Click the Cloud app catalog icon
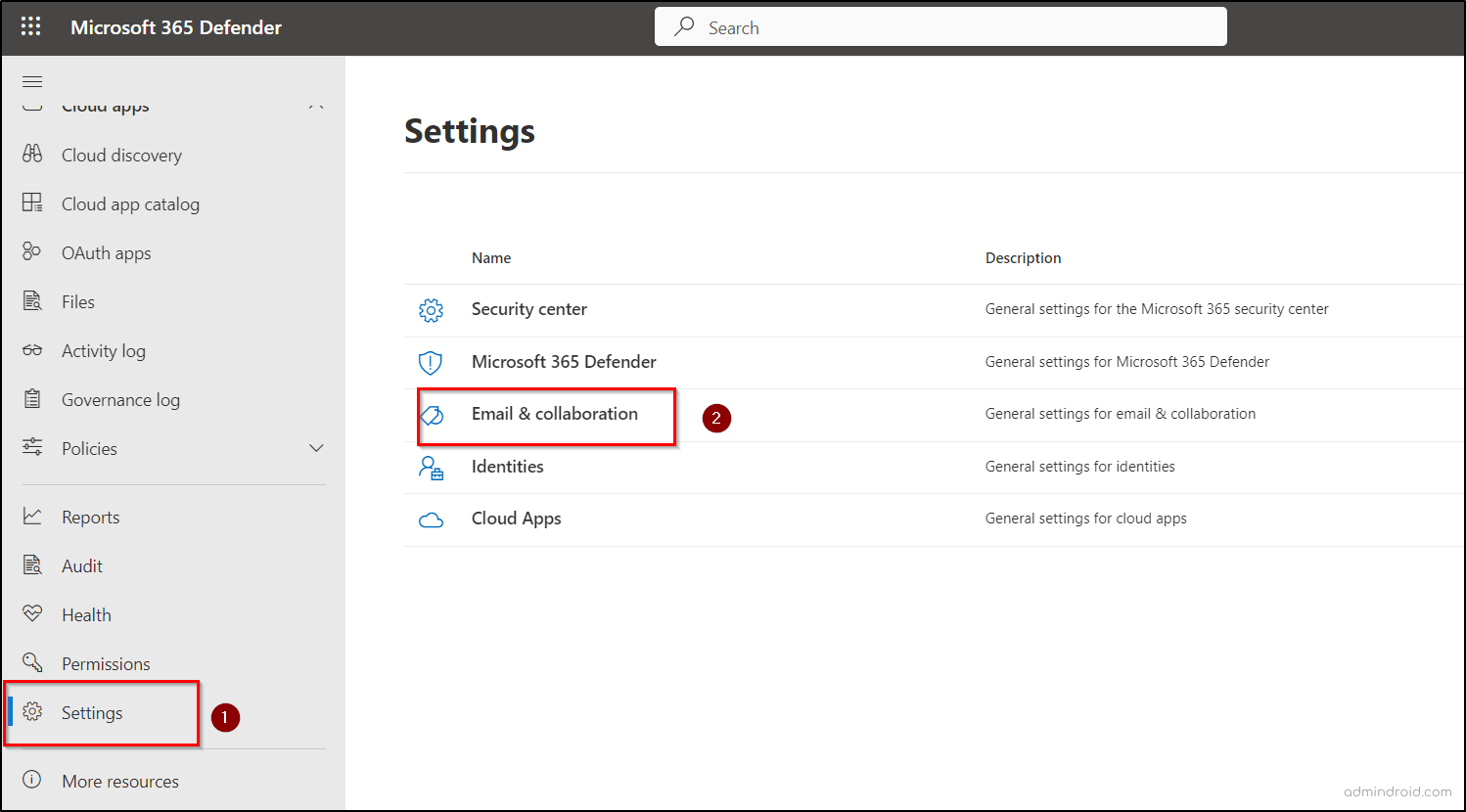1466x812 pixels. tap(32, 203)
